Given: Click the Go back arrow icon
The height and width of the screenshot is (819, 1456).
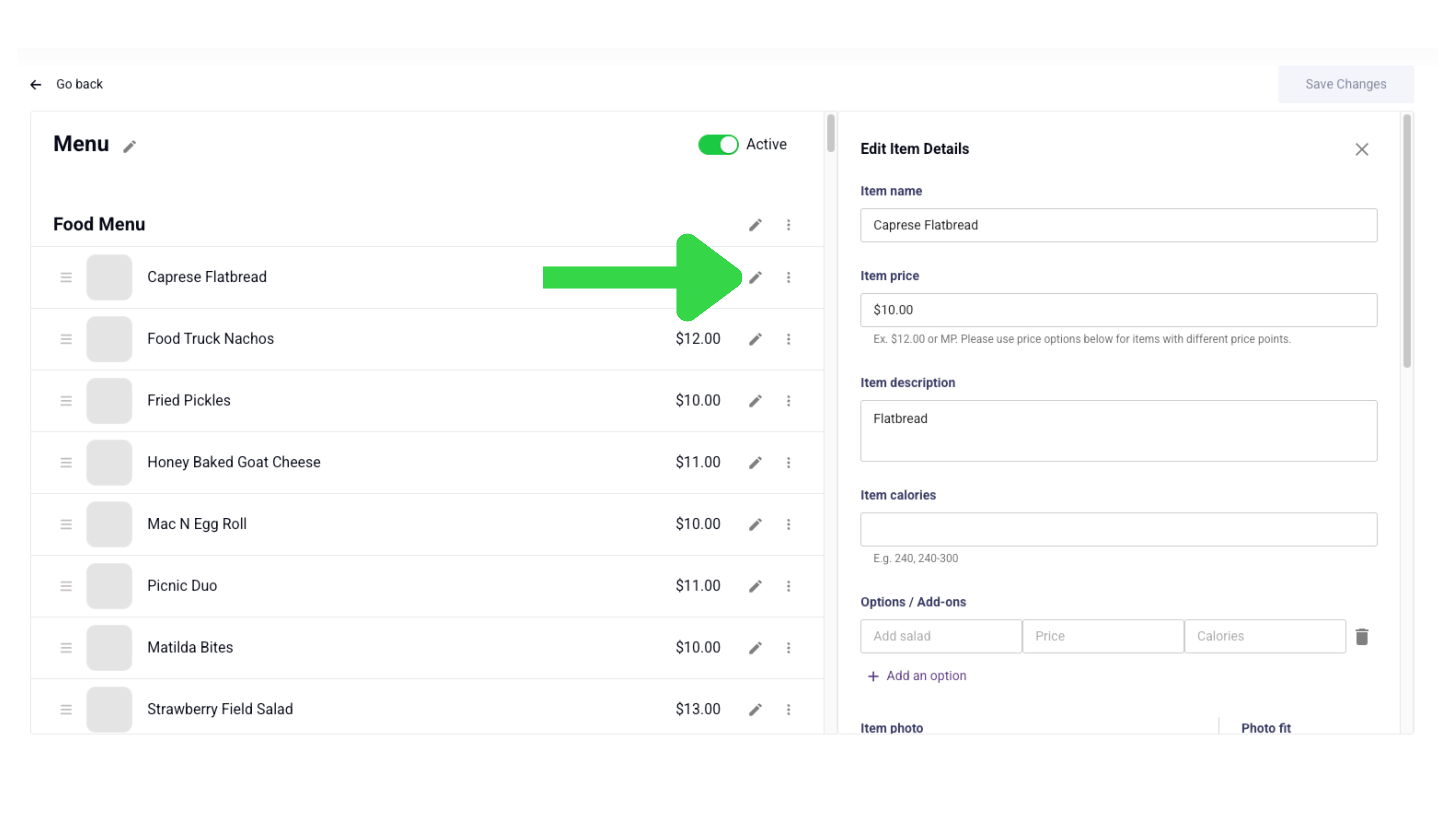Looking at the screenshot, I should pyautogui.click(x=36, y=85).
